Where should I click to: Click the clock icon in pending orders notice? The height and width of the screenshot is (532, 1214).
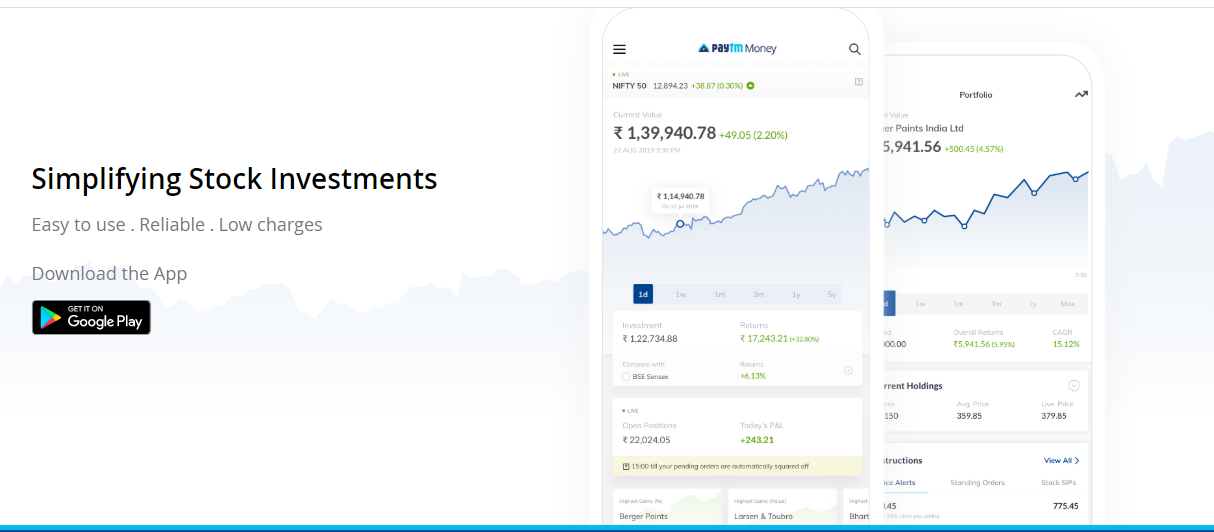tap(626, 466)
